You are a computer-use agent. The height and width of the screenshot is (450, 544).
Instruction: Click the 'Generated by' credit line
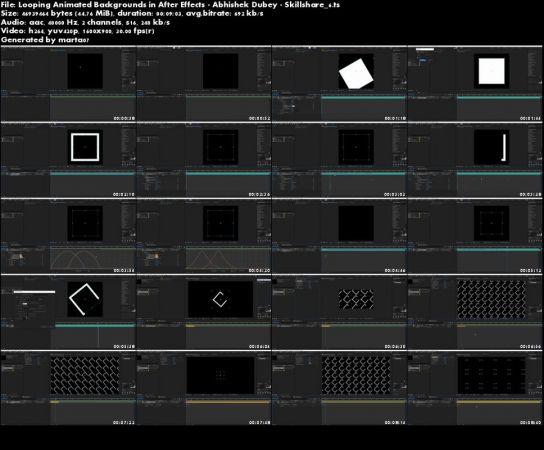point(45,40)
